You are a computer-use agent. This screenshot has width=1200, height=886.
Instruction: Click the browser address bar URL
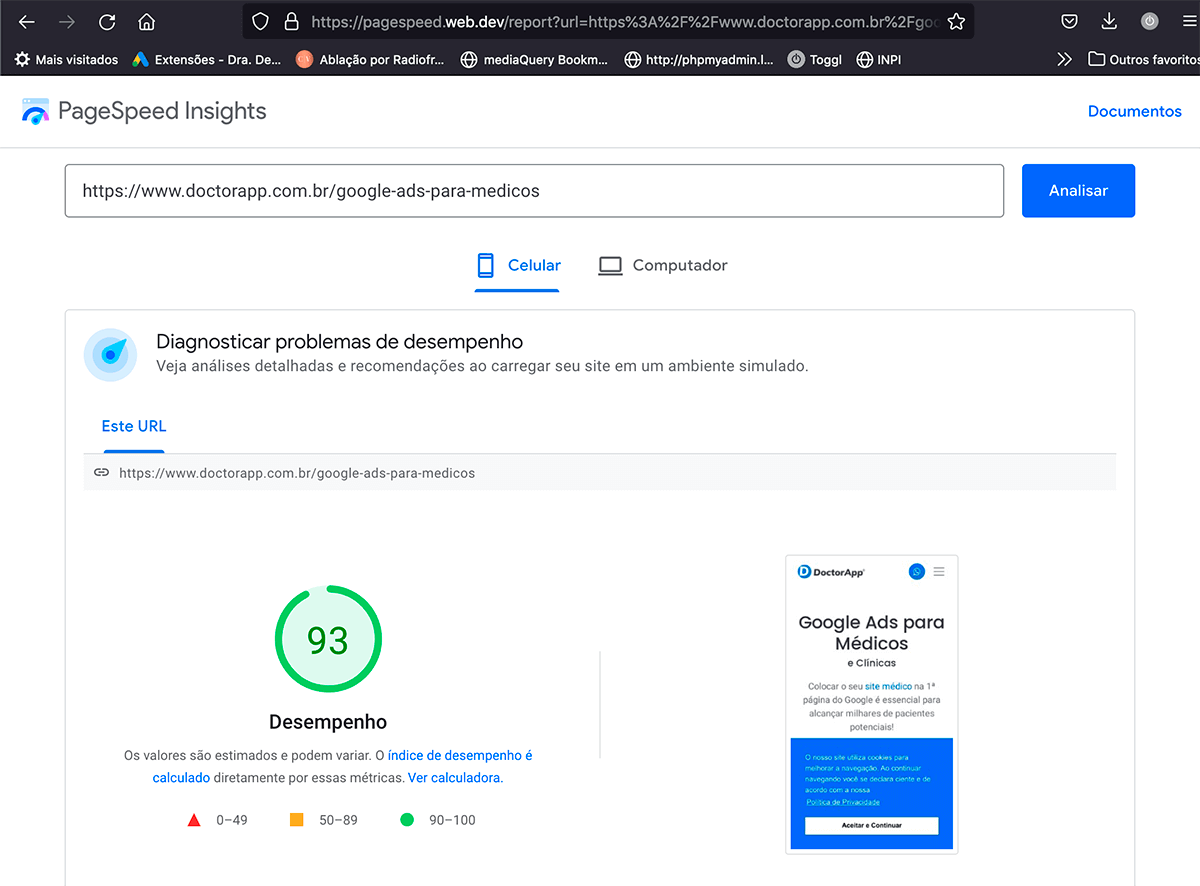coord(623,21)
